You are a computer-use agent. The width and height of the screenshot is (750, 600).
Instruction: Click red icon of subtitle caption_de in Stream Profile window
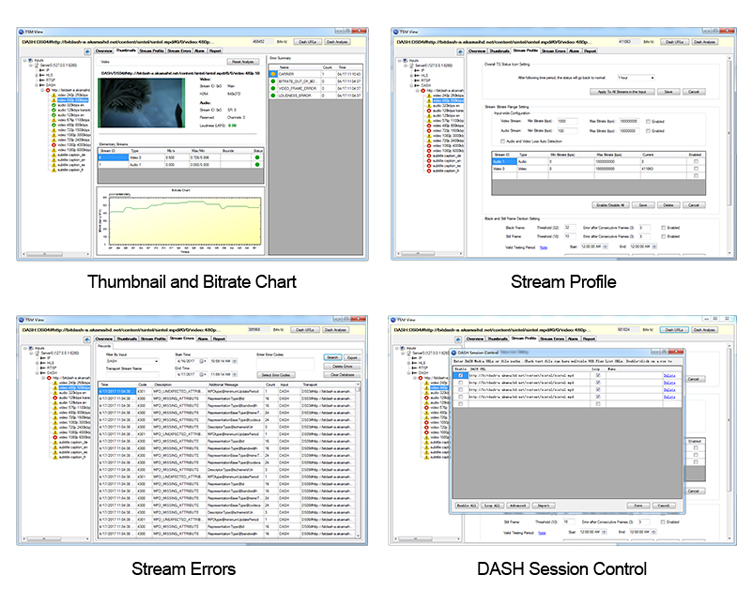pos(429,156)
